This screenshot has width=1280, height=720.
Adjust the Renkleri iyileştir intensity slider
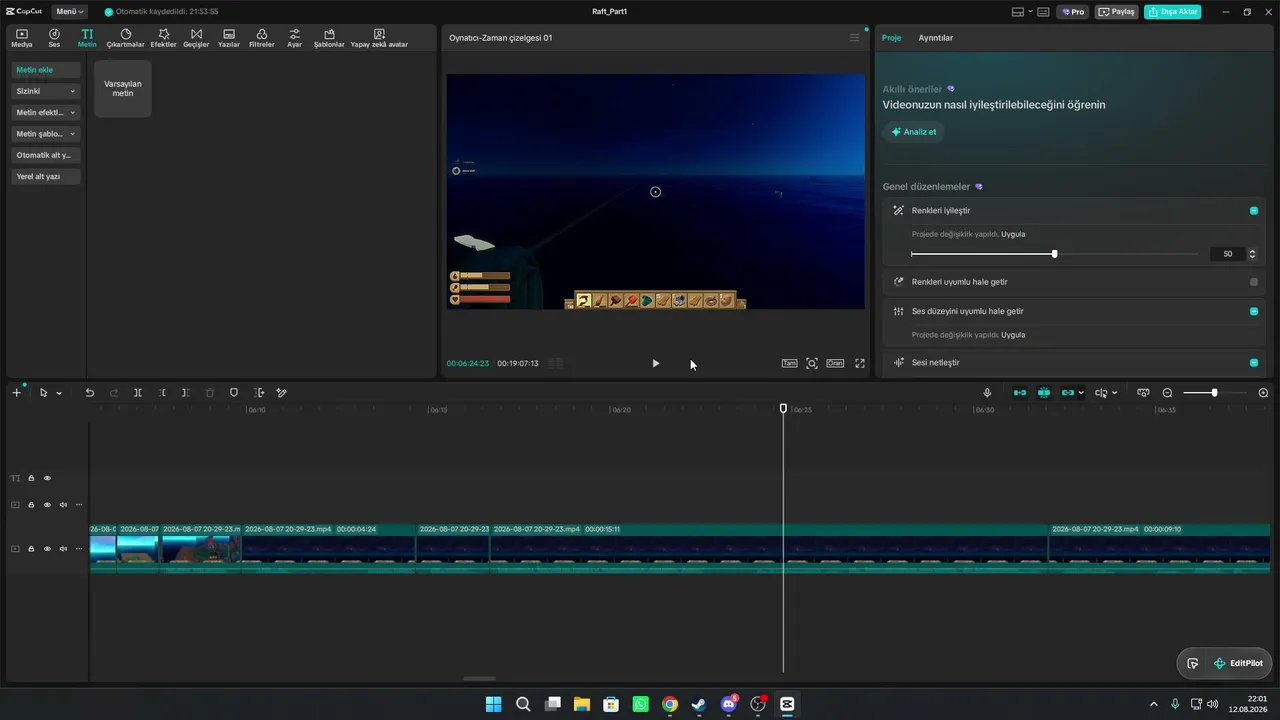click(x=1054, y=254)
